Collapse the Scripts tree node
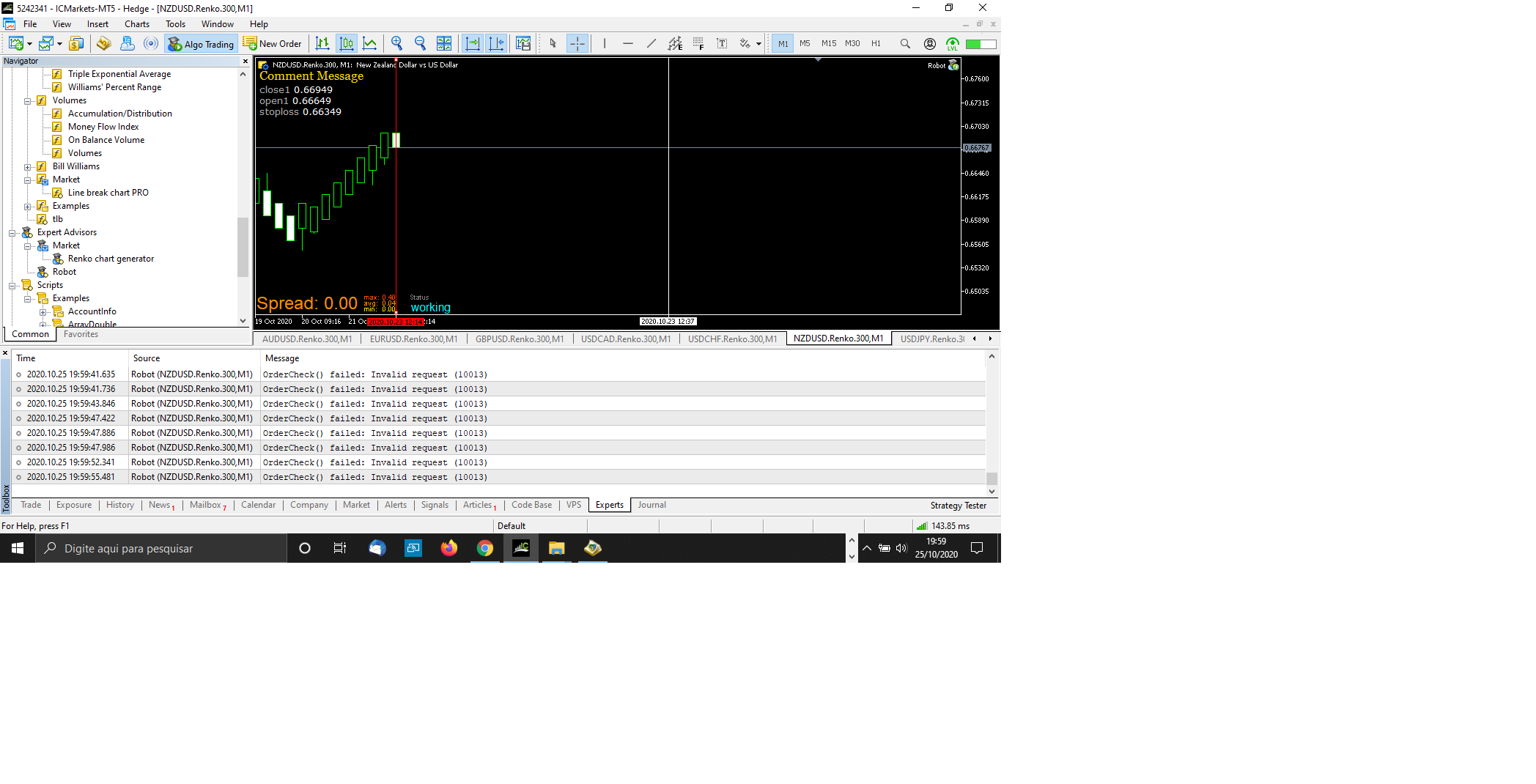 pos(12,286)
